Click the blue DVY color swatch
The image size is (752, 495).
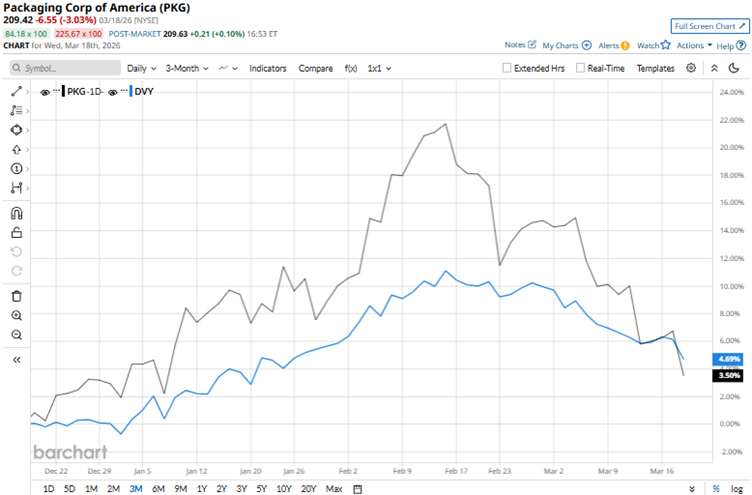[x=131, y=92]
